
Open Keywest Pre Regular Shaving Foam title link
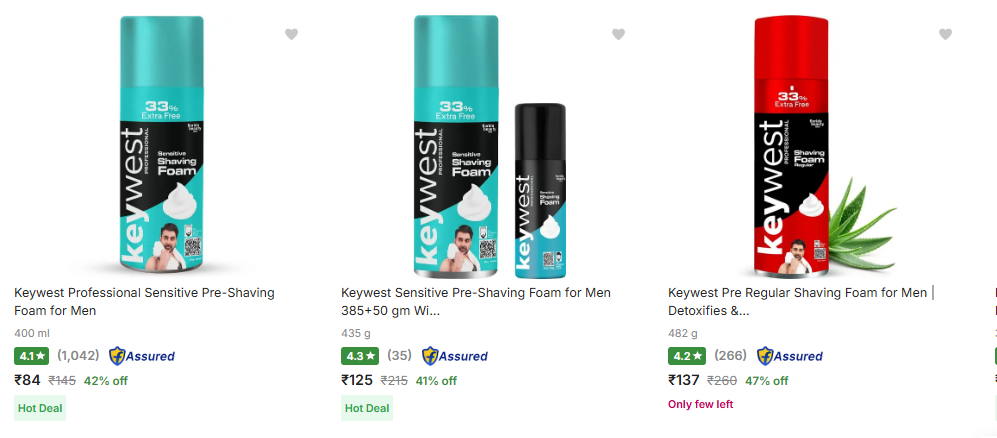click(x=800, y=302)
